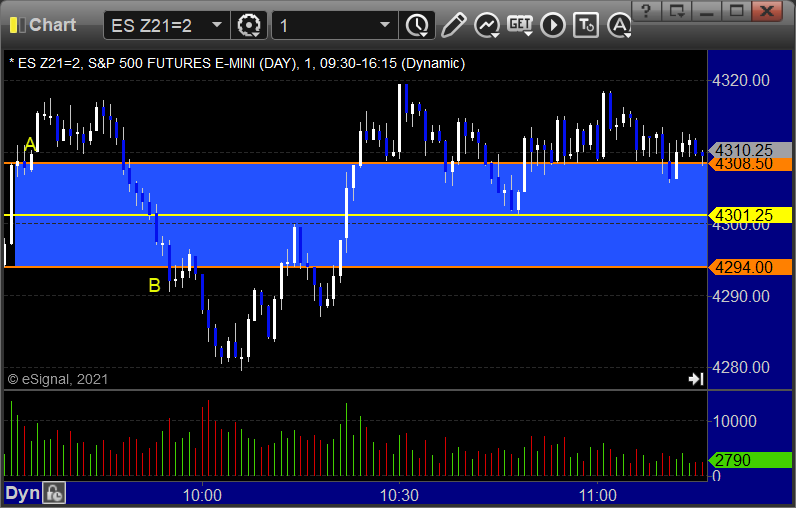The width and height of the screenshot is (796, 508).
Task: Click the yellow 4301.25 price tag
Action: pyautogui.click(x=750, y=215)
